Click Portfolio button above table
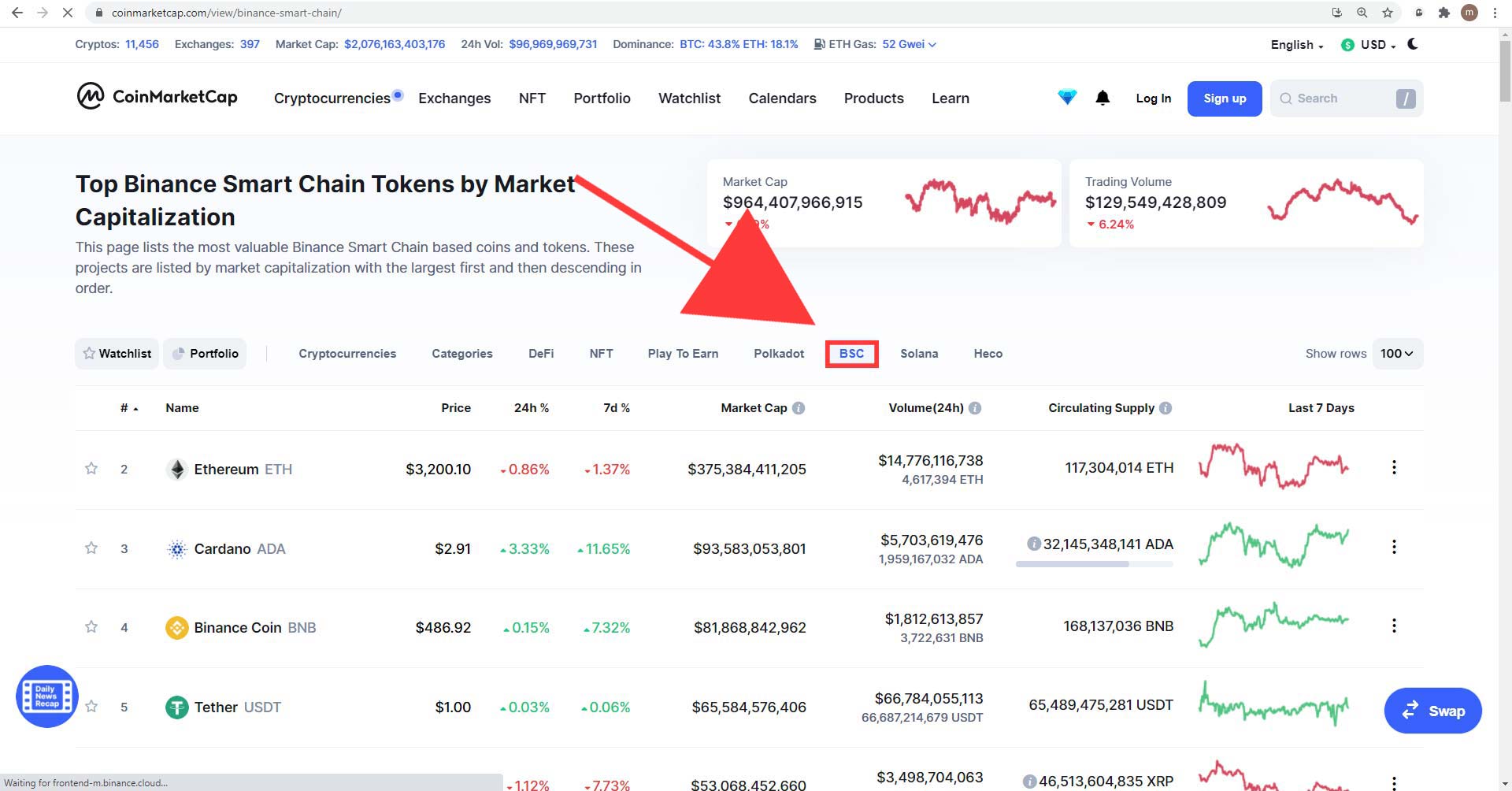This screenshot has width=1512, height=791. [205, 354]
